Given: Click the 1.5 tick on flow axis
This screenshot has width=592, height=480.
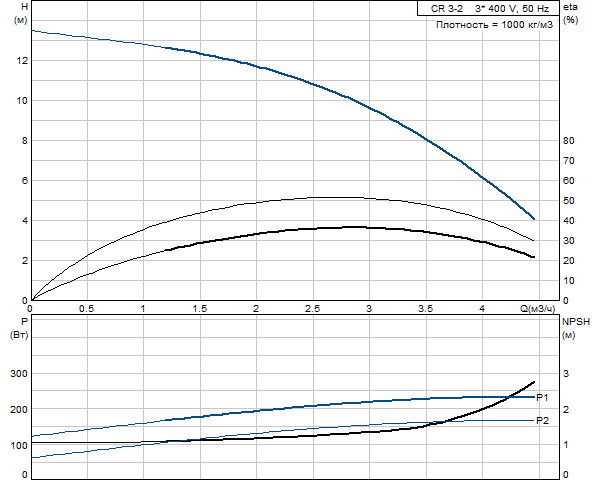Looking at the screenshot, I should point(200,309).
